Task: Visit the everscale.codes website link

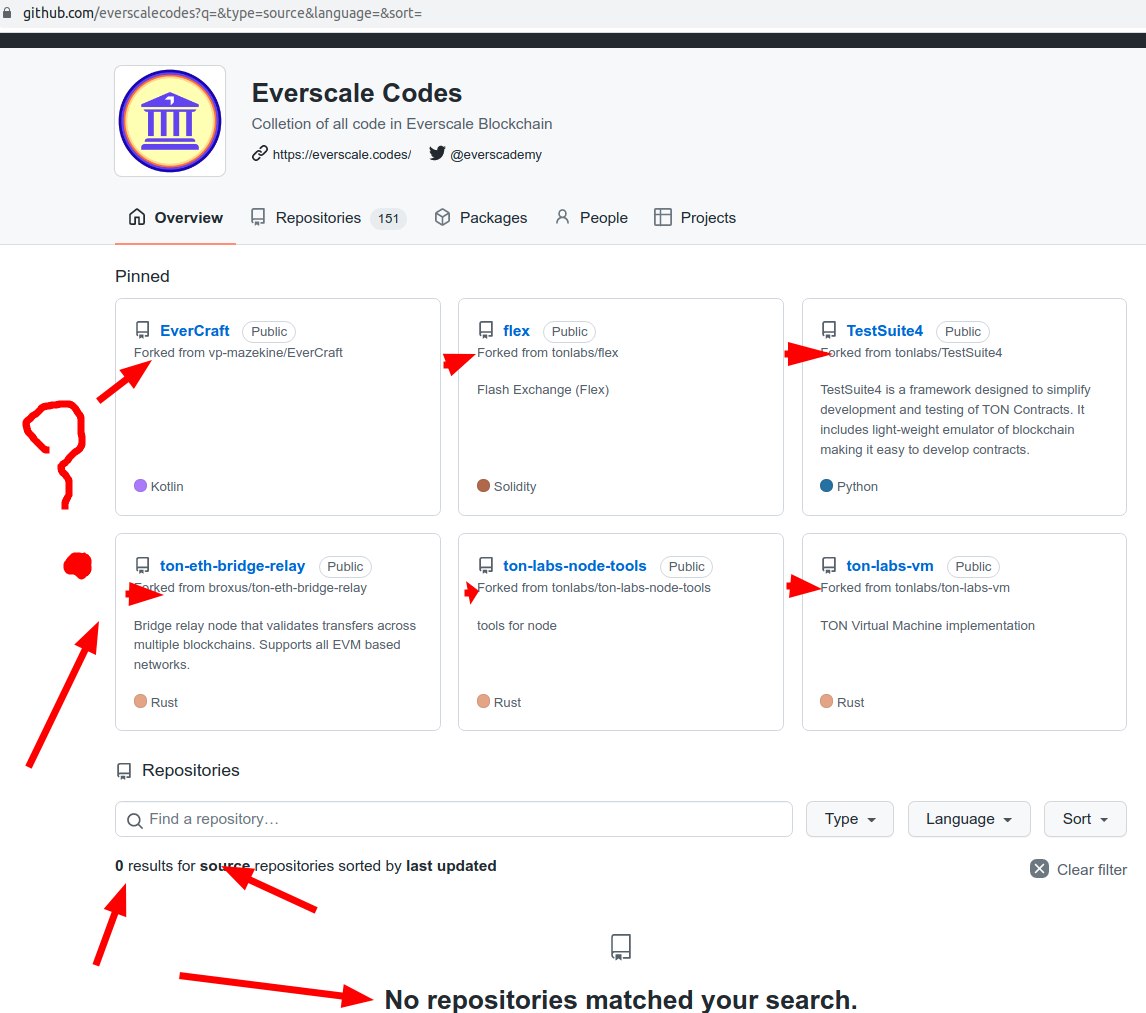Action: click(341, 154)
